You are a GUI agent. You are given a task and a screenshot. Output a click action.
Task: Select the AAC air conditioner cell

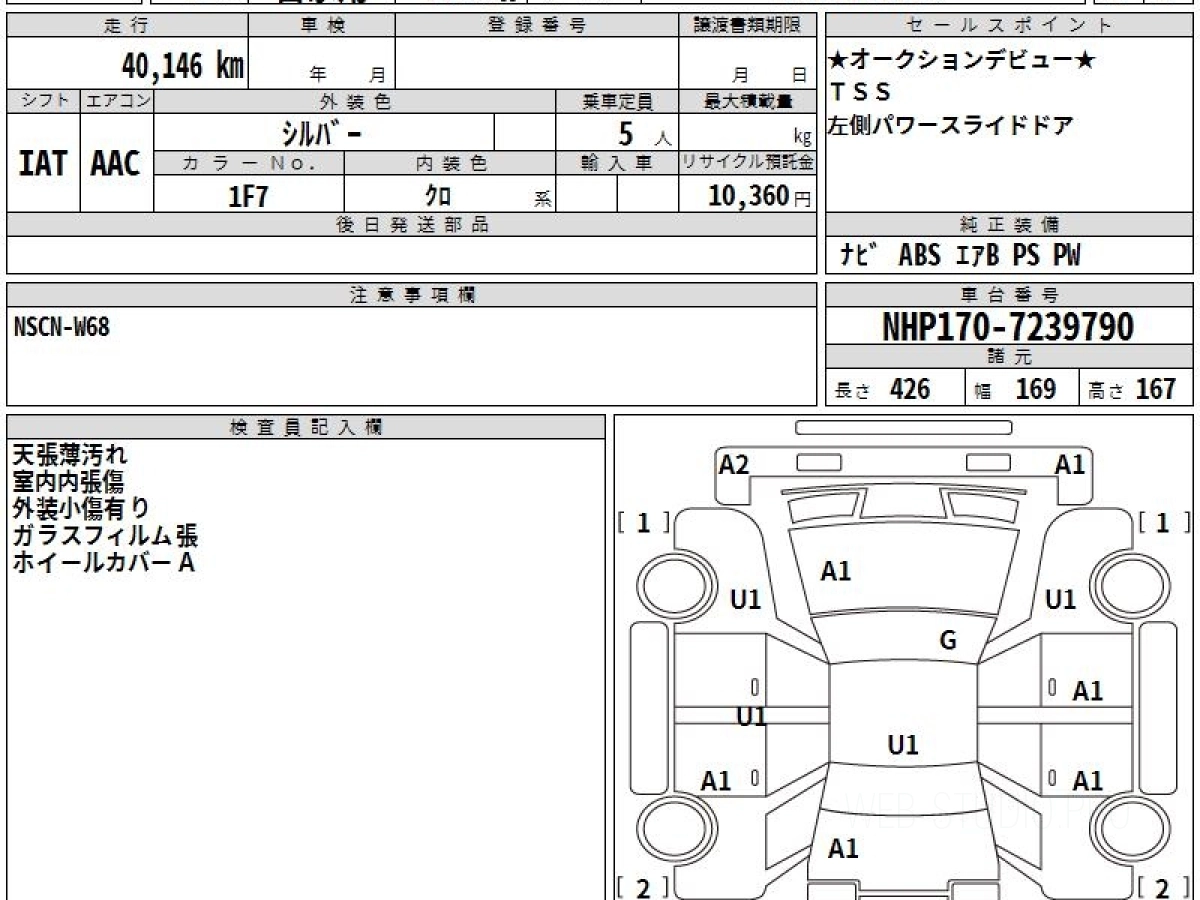116,164
